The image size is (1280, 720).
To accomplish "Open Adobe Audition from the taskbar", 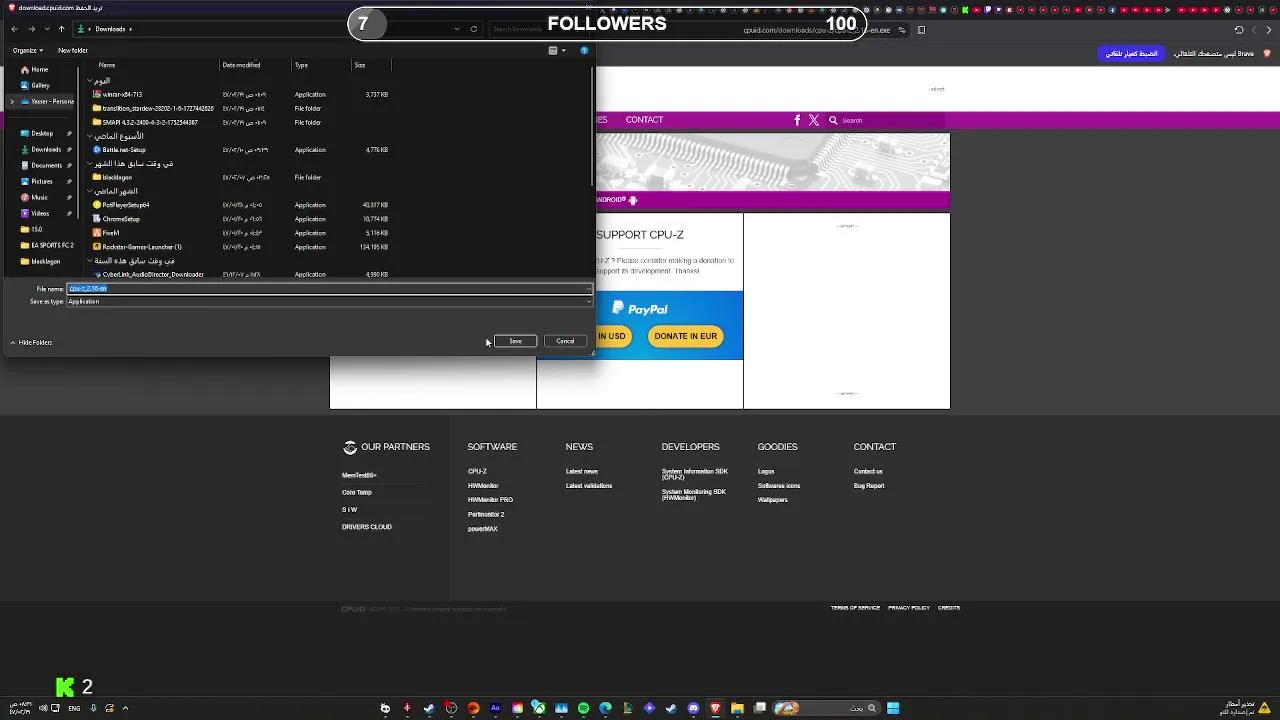I will tap(495, 708).
